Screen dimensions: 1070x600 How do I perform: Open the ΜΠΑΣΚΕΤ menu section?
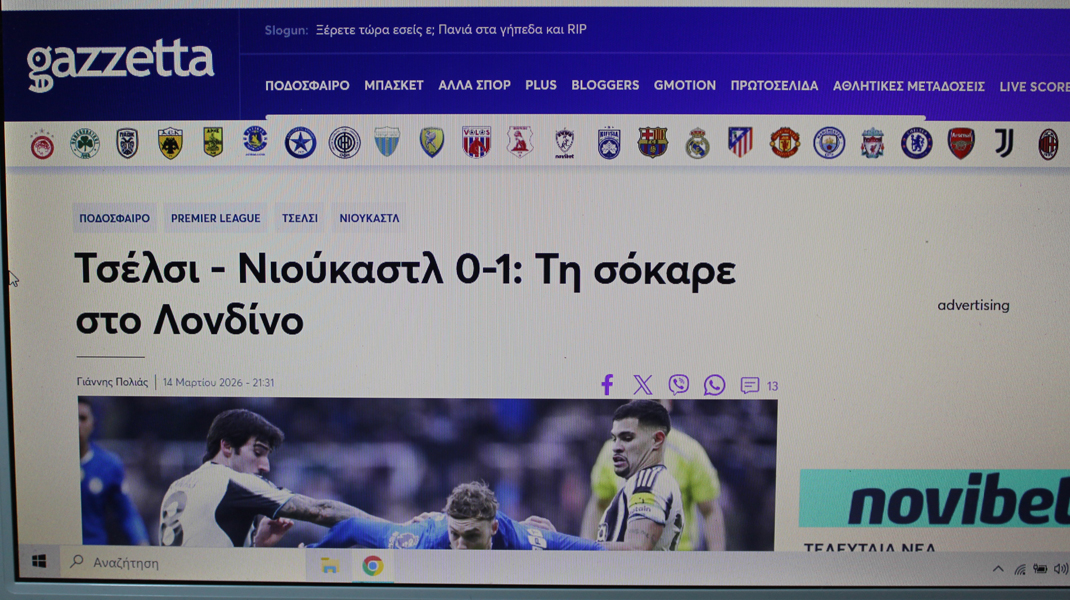(394, 86)
